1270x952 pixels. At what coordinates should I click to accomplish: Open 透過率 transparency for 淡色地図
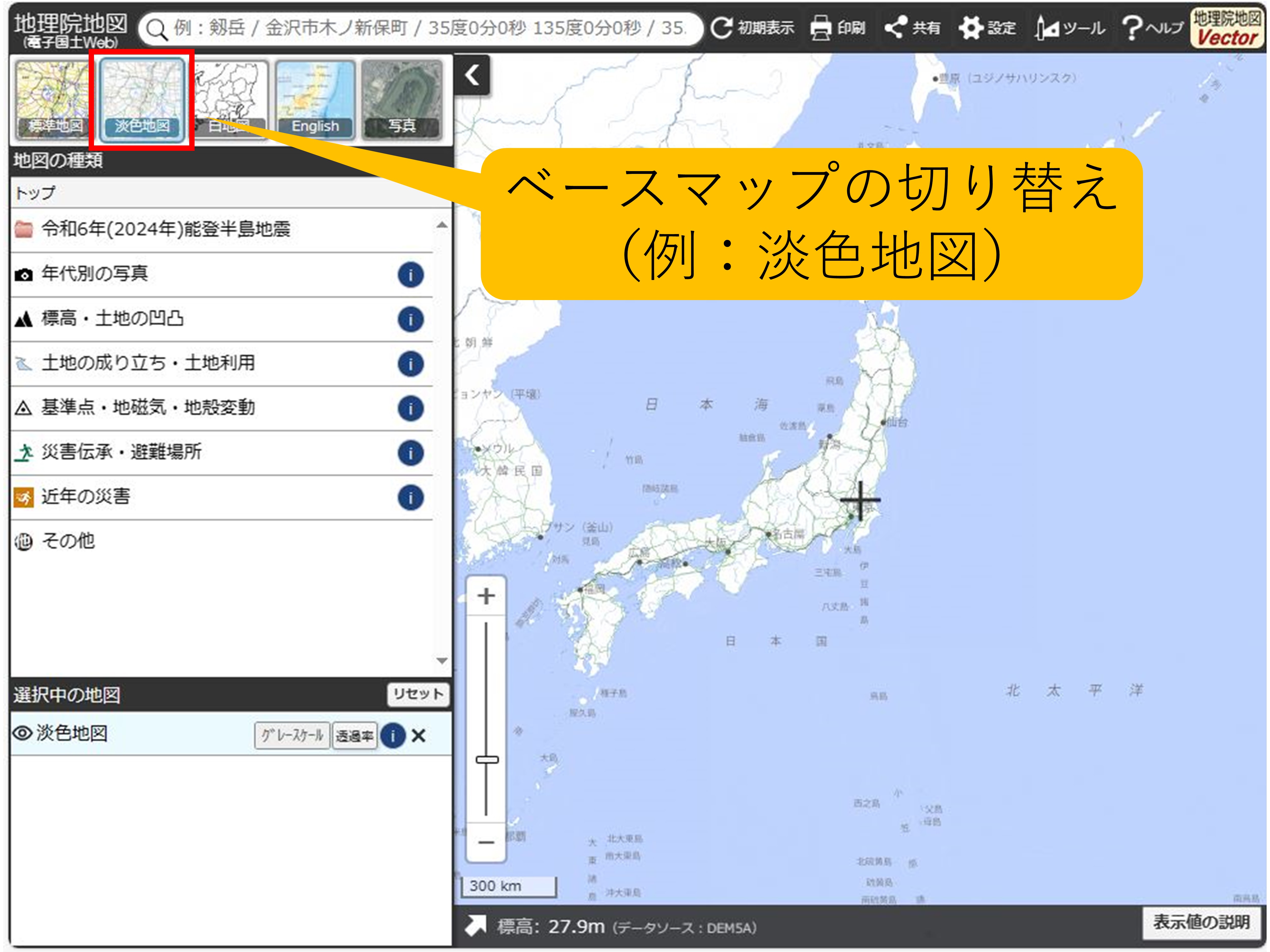click(x=355, y=736)
